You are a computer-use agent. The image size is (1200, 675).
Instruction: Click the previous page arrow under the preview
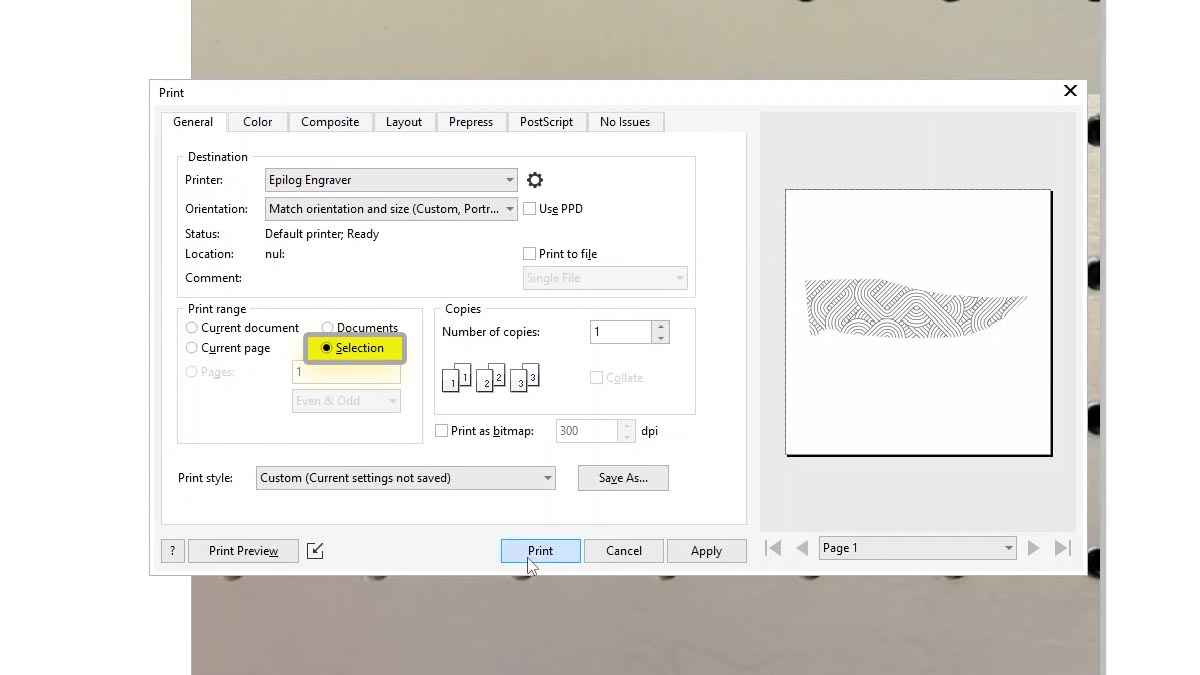click(802, 547)
